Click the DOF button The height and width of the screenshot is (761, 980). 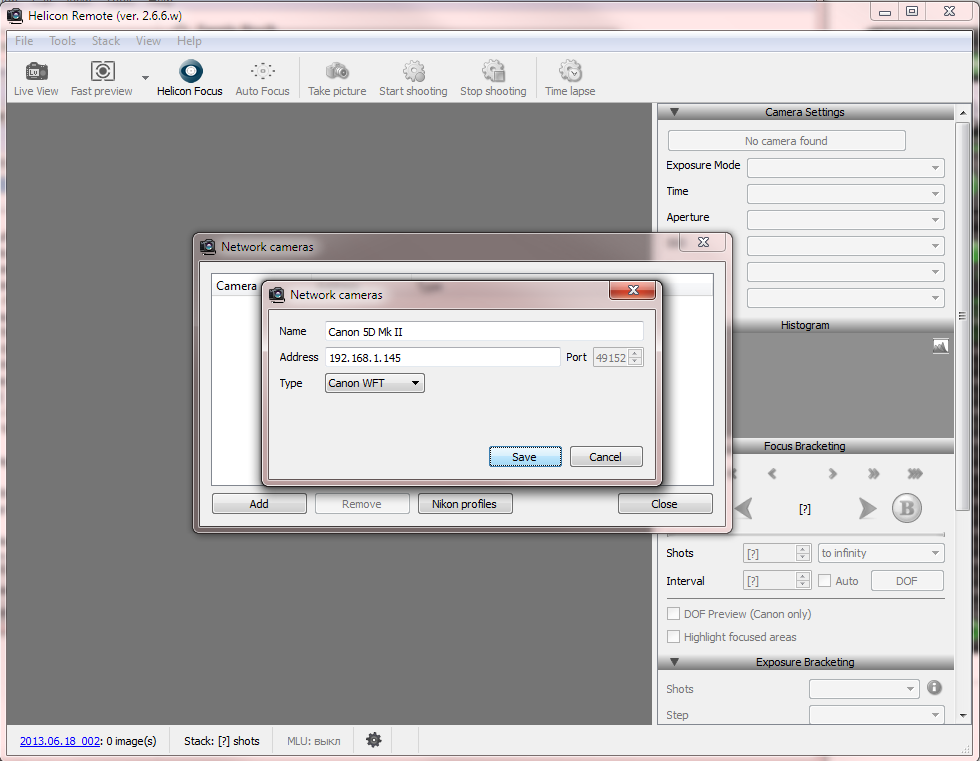pos(907,581)
